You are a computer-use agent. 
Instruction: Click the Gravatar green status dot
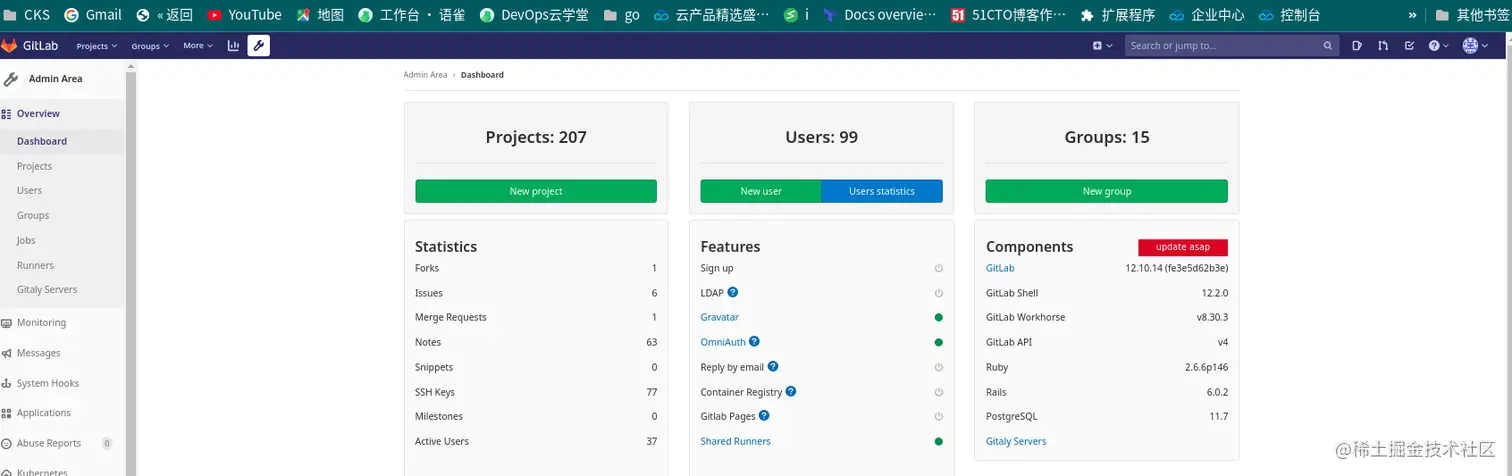click(938, 317)
